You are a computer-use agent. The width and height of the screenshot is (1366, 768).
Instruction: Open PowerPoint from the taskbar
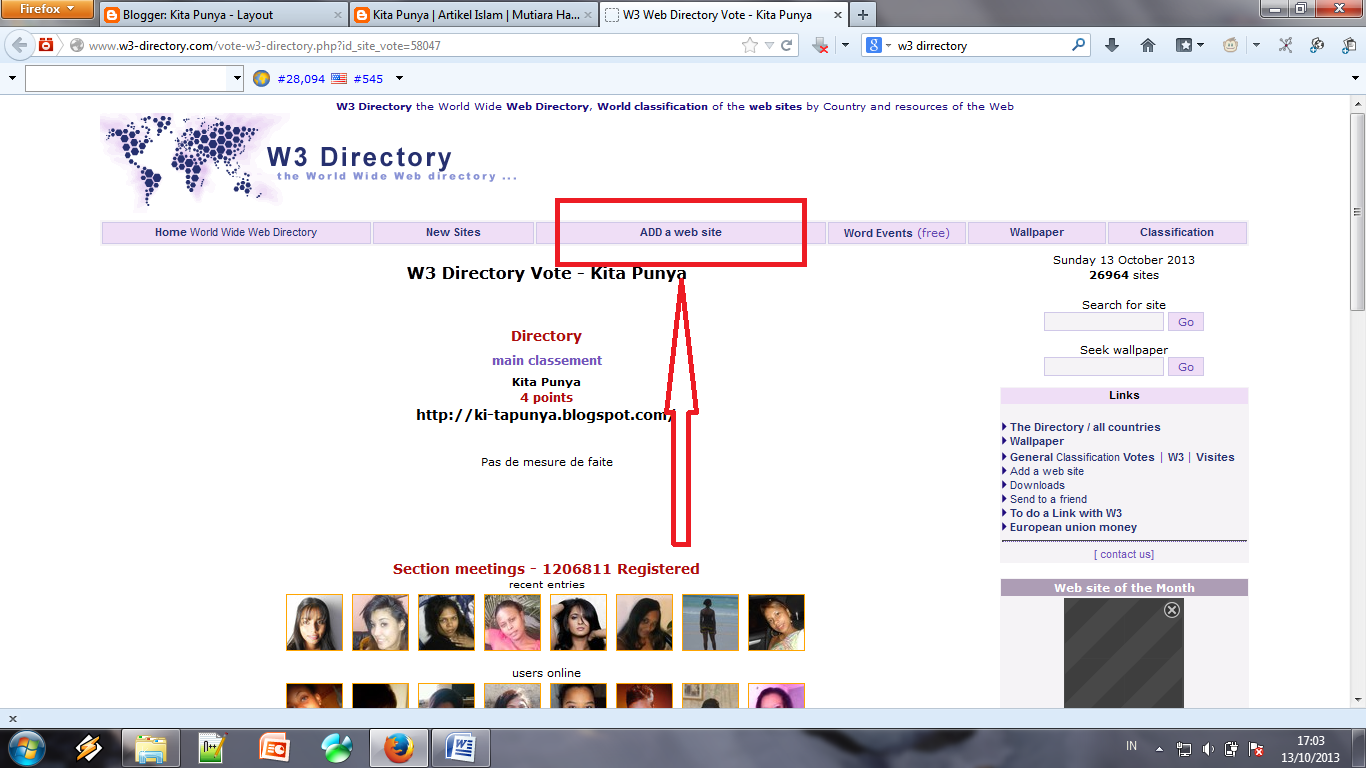(x=274, y=747)
